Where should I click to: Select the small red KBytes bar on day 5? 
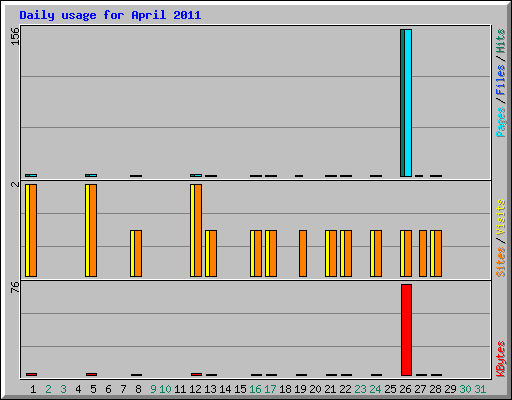(91, 374)
